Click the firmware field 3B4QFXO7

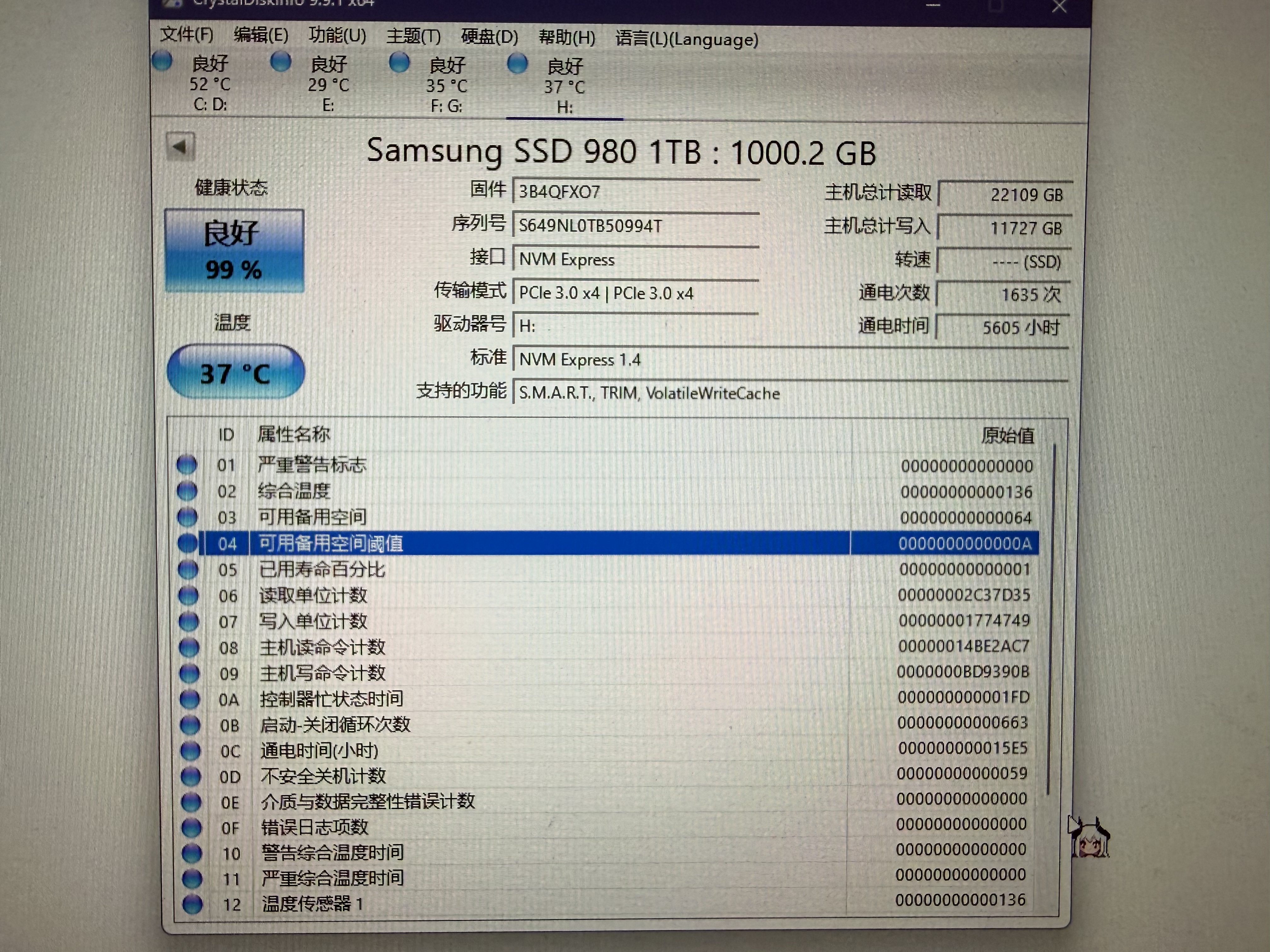636,192
